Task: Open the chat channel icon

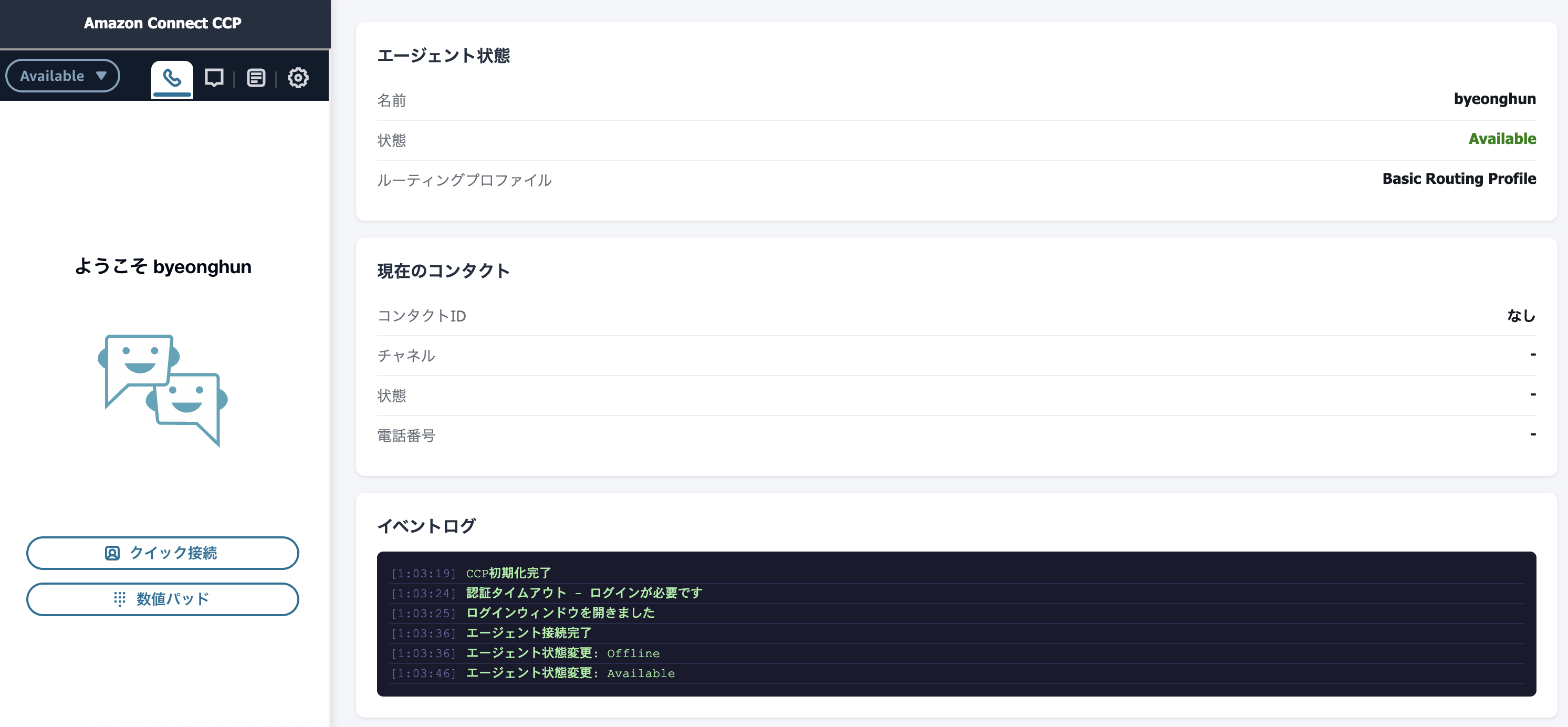Action: click(x=214, y=77)
